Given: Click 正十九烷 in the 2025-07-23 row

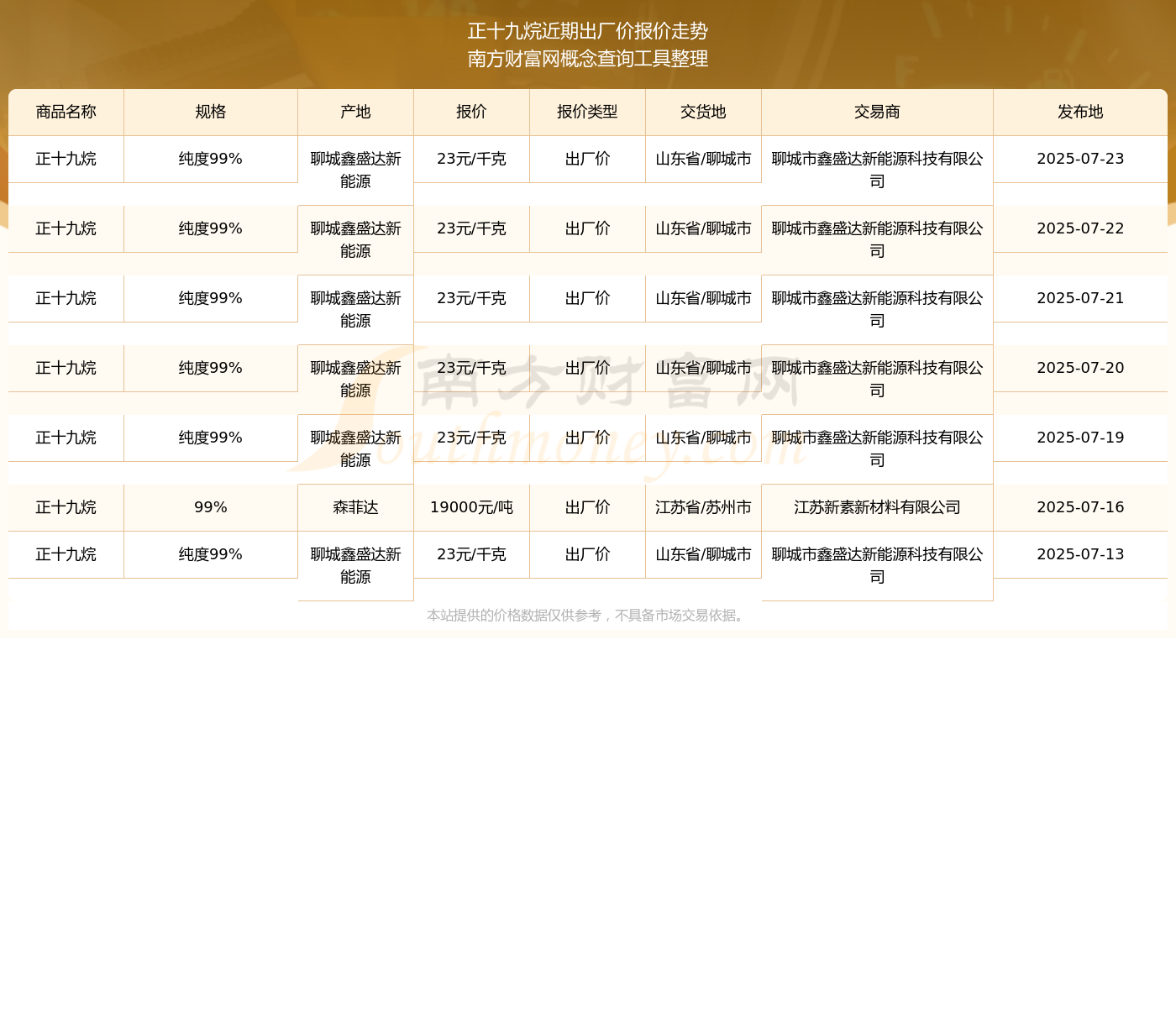Looking at the screenshot, I should coord(66,159).
